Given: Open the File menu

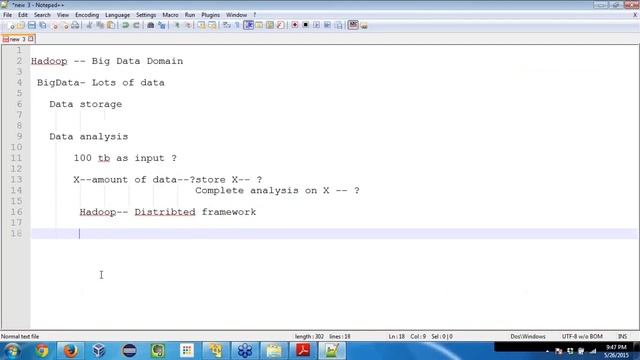Looking at the screenshot, I should [7, 15].
